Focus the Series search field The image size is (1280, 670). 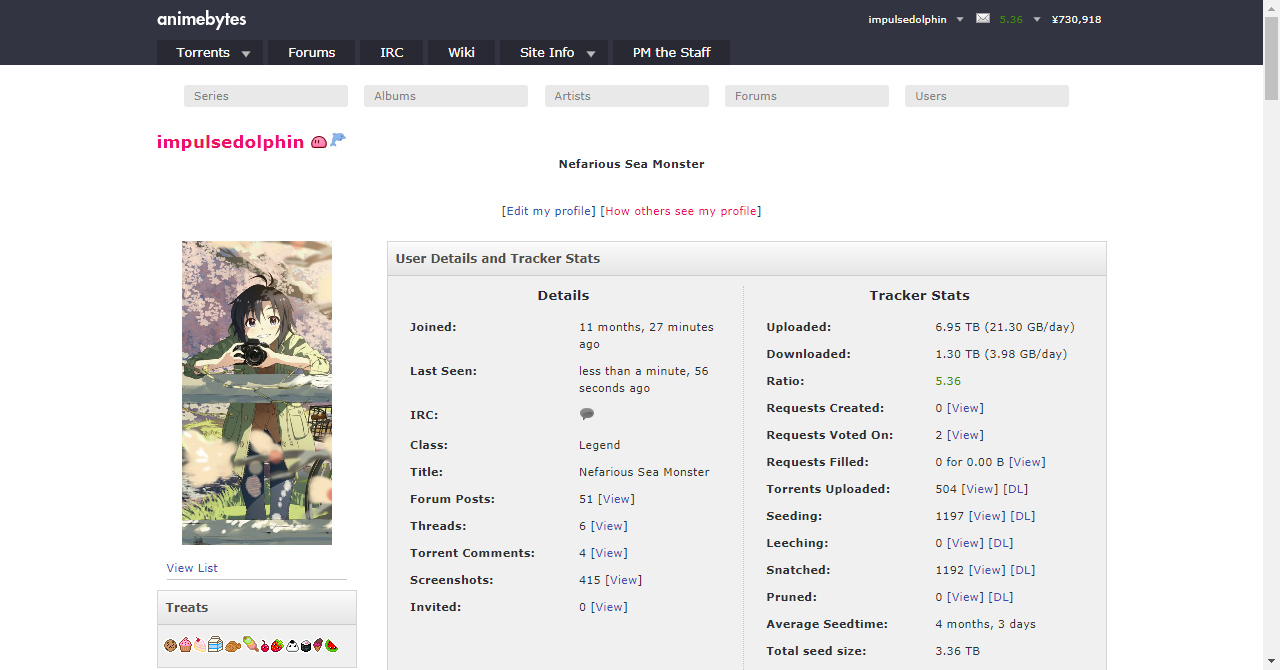266,96
